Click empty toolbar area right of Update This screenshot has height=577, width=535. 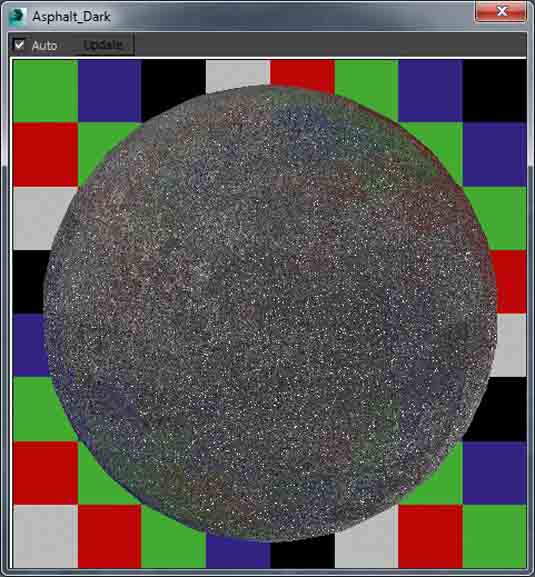pyautogui.click(x=330, y=45)
